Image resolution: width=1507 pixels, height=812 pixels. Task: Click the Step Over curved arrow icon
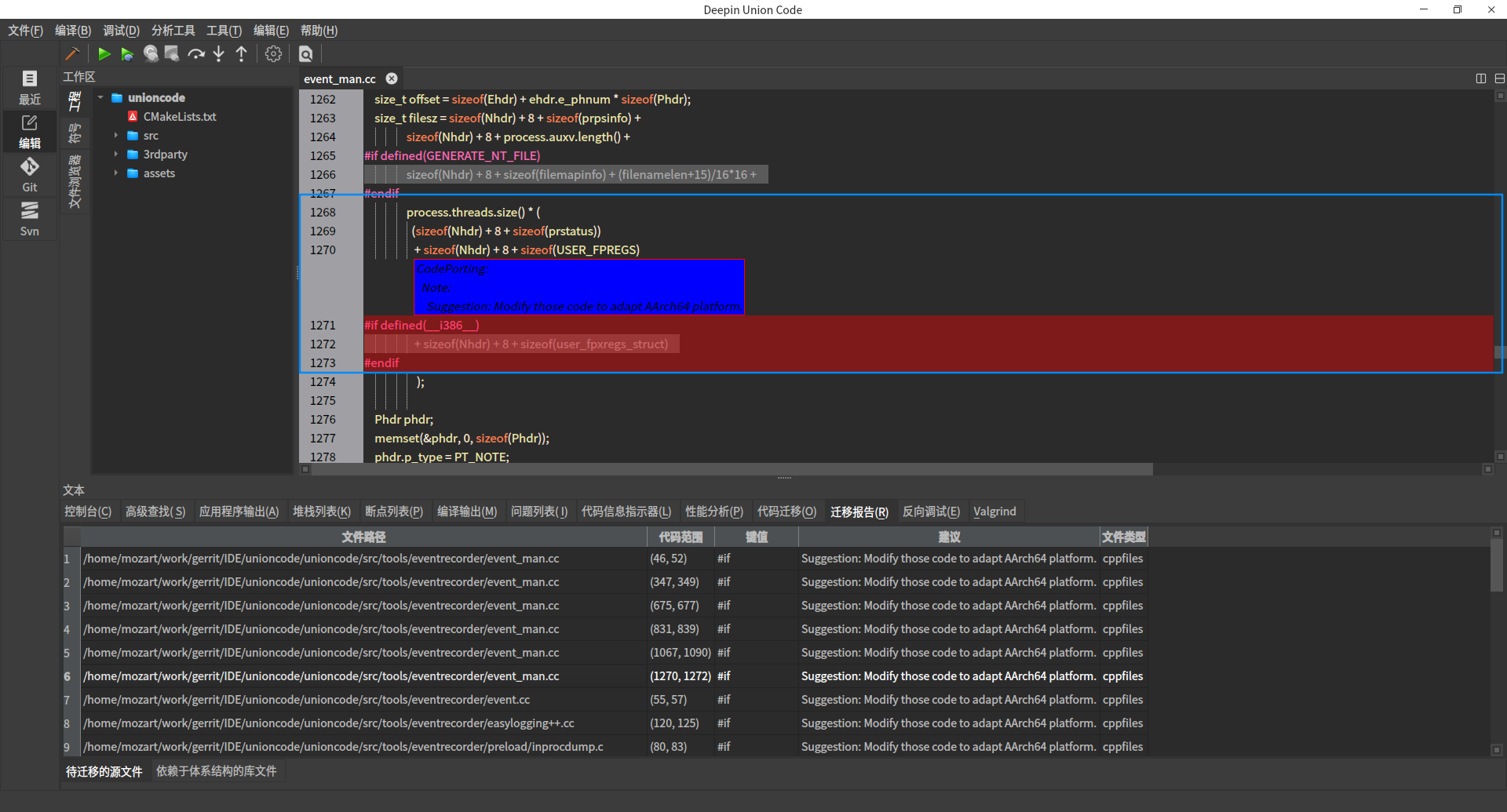(196, 54)
